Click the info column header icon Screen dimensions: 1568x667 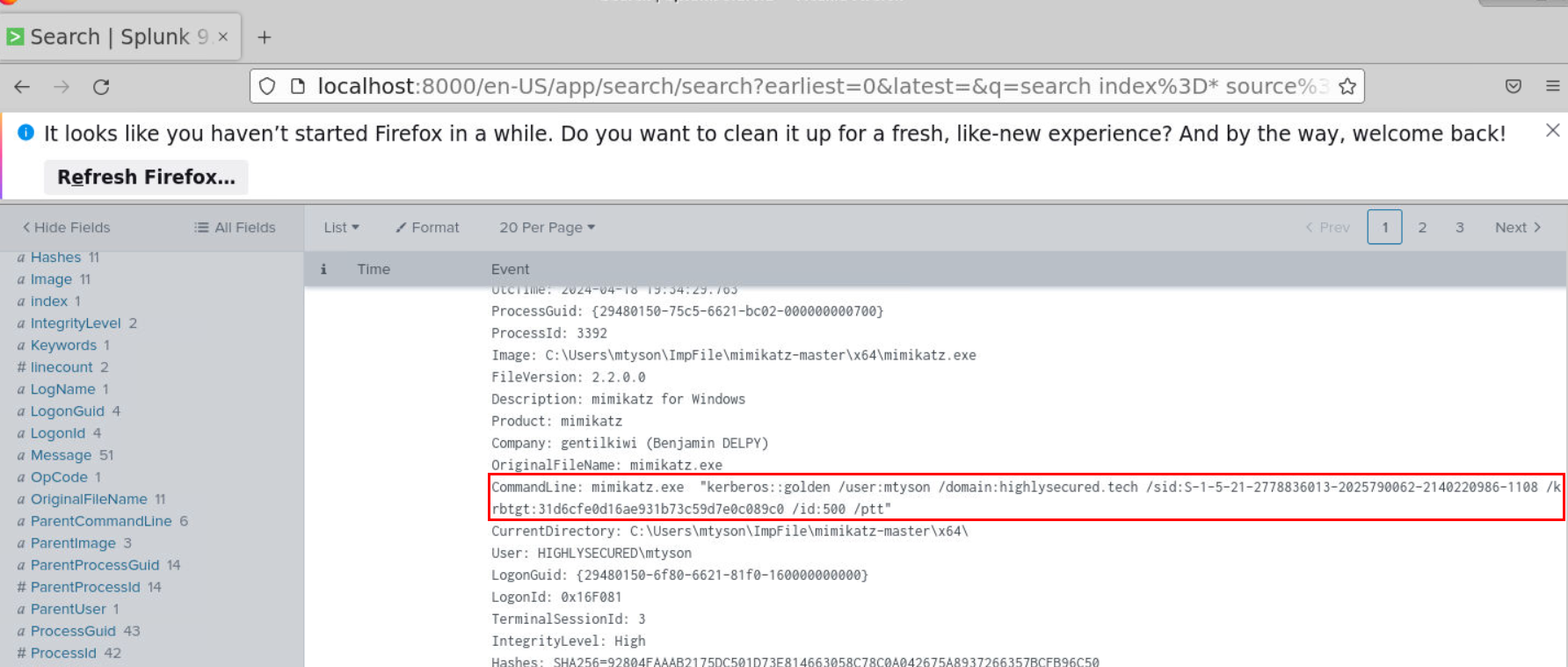click(x=323, y=269)
